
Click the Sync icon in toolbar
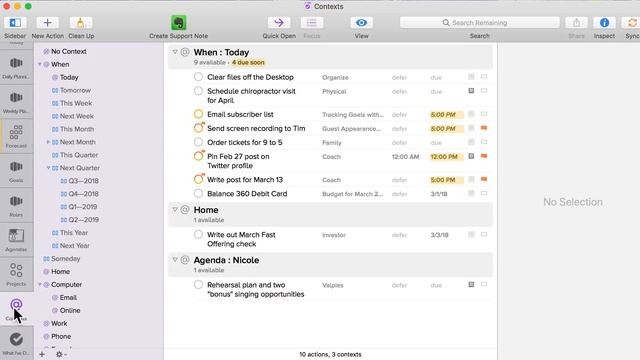(x=631, y=23)
